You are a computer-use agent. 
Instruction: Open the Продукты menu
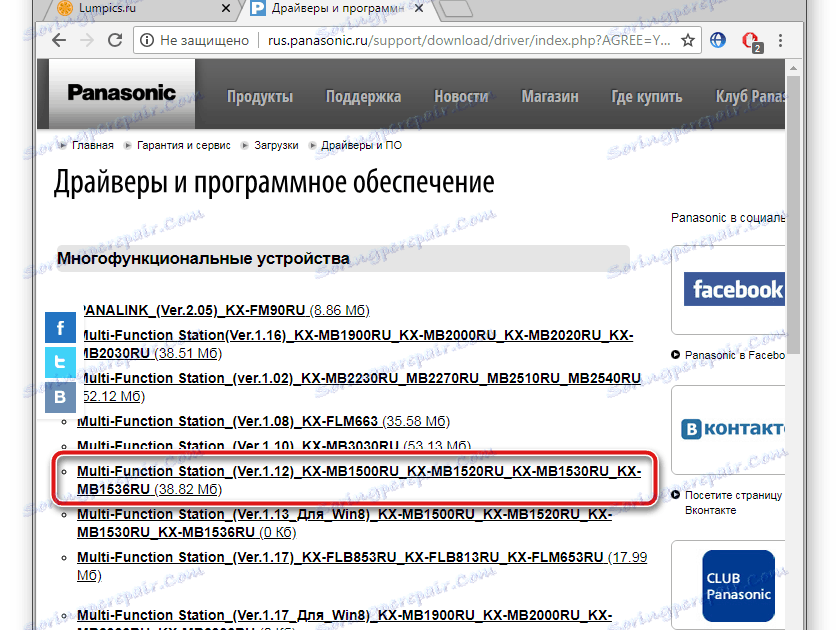tap(260, 96)
